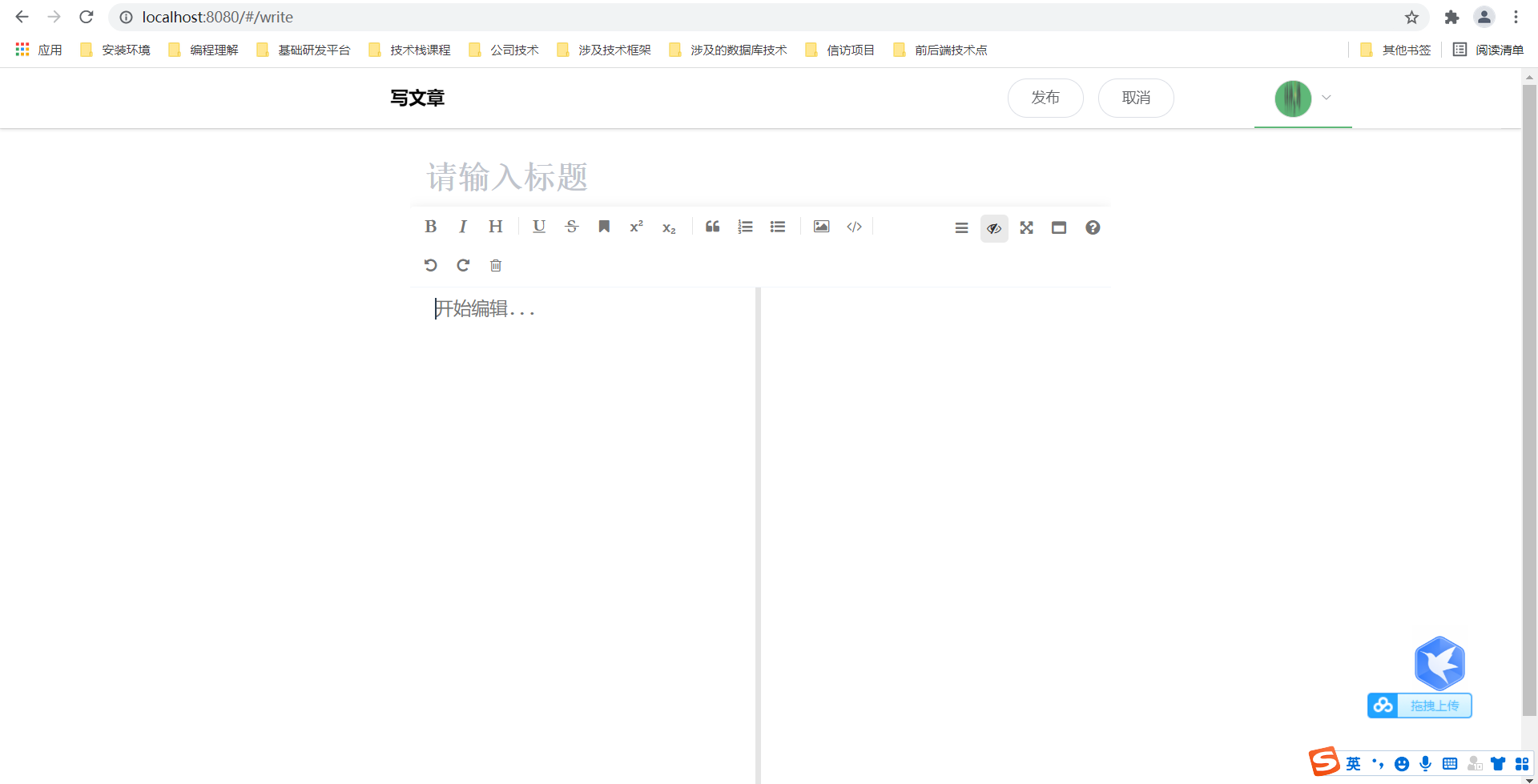Toggle bold formatting in editor toolbar
The height and width of the screenshot is (784, 1538).
click(430, 227)
